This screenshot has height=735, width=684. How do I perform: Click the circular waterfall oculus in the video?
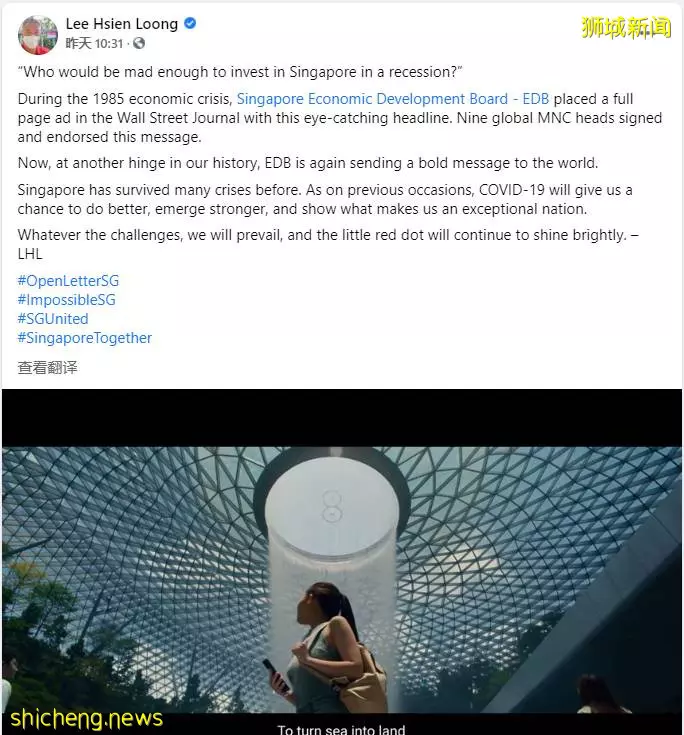(x=331, y=502)
